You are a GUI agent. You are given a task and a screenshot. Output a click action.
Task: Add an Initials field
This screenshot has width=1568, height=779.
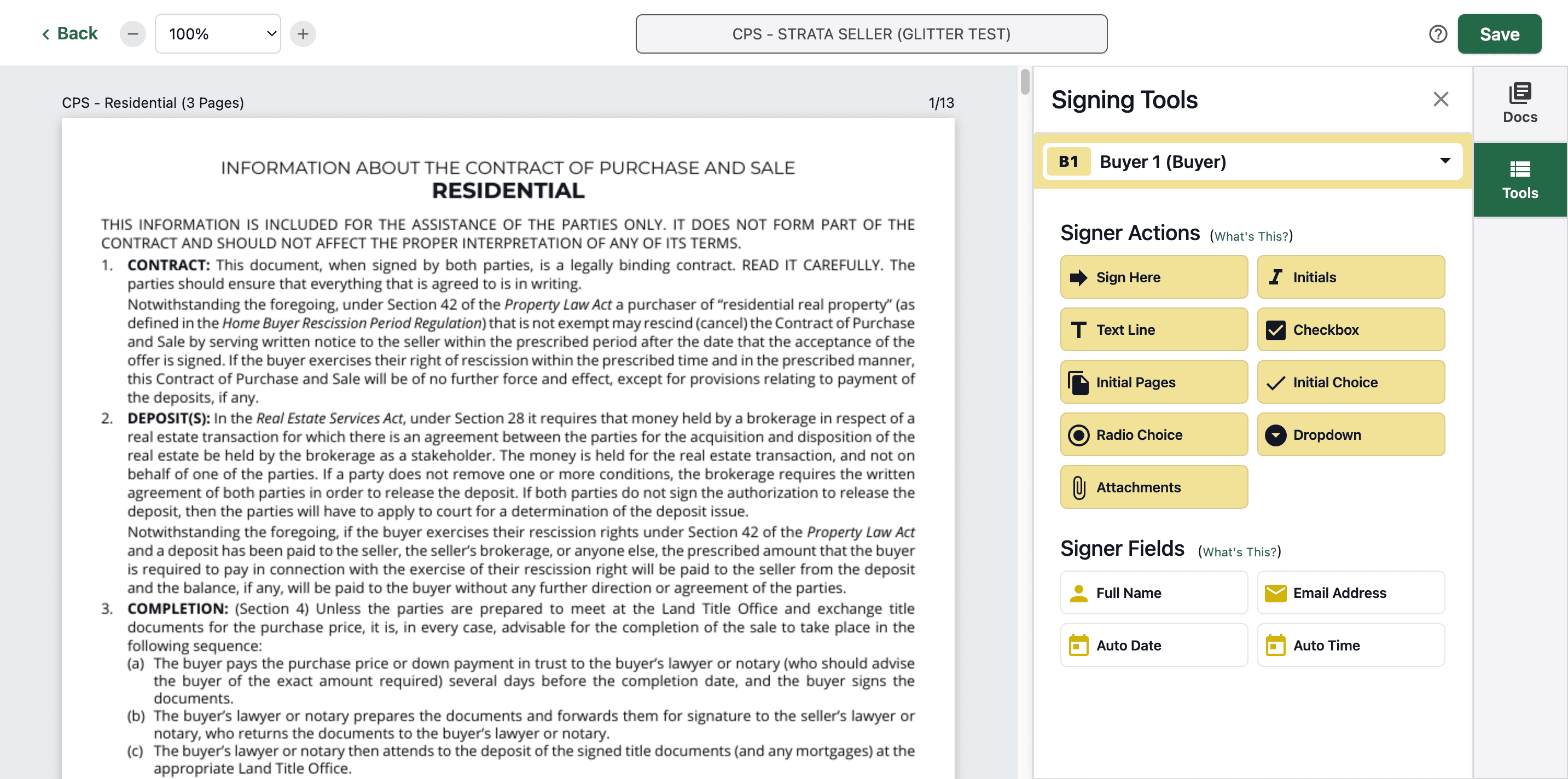pyautogui.click(x=1351, y=277)
